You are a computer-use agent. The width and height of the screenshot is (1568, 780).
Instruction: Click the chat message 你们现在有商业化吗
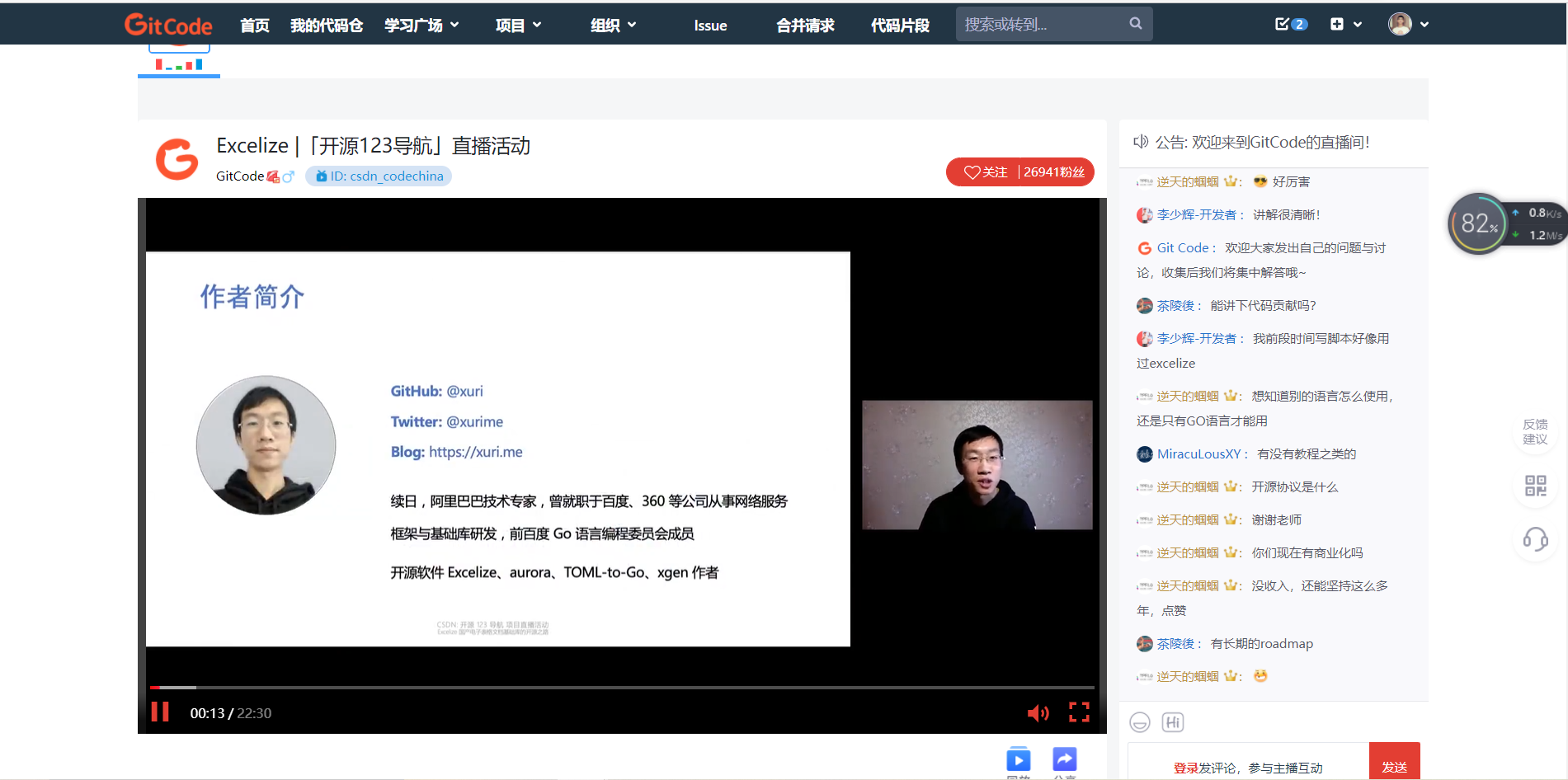tap(1307, 553)
